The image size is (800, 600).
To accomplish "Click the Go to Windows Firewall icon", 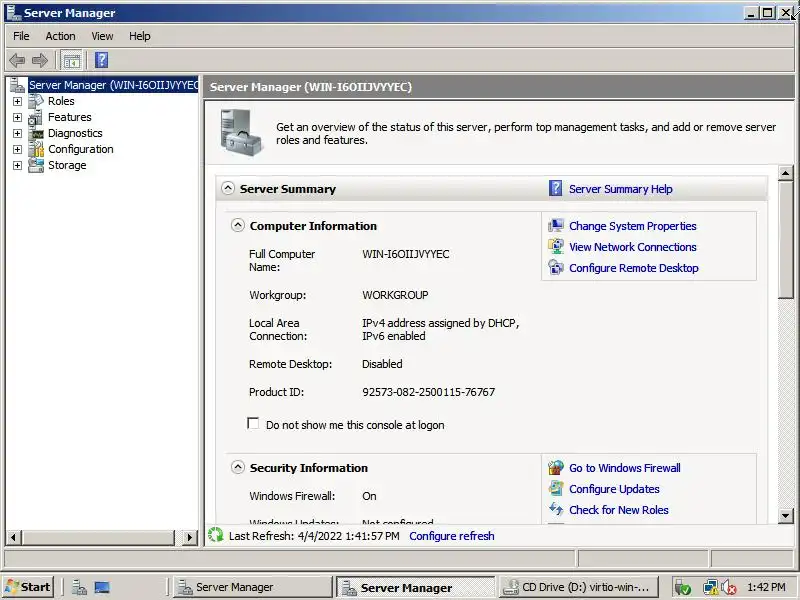I will tap(556, 468).
